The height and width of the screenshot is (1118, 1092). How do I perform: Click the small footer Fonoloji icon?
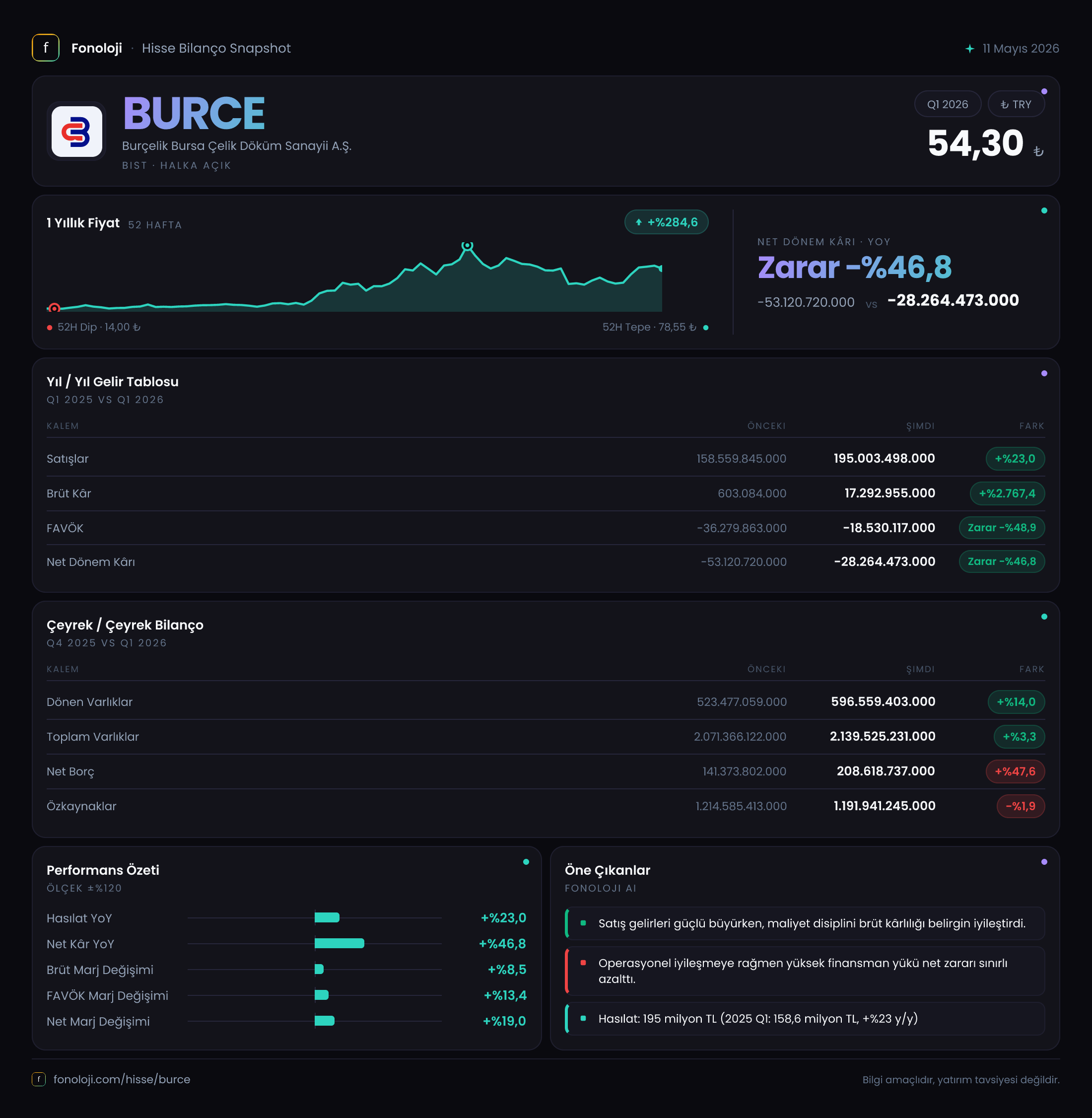[38, 1079]
